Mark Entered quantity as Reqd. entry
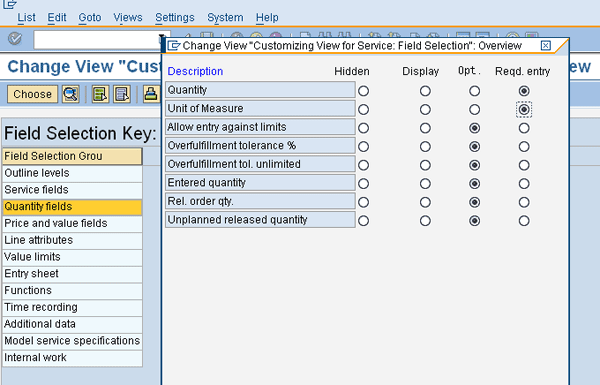 (x=524, y=184)
